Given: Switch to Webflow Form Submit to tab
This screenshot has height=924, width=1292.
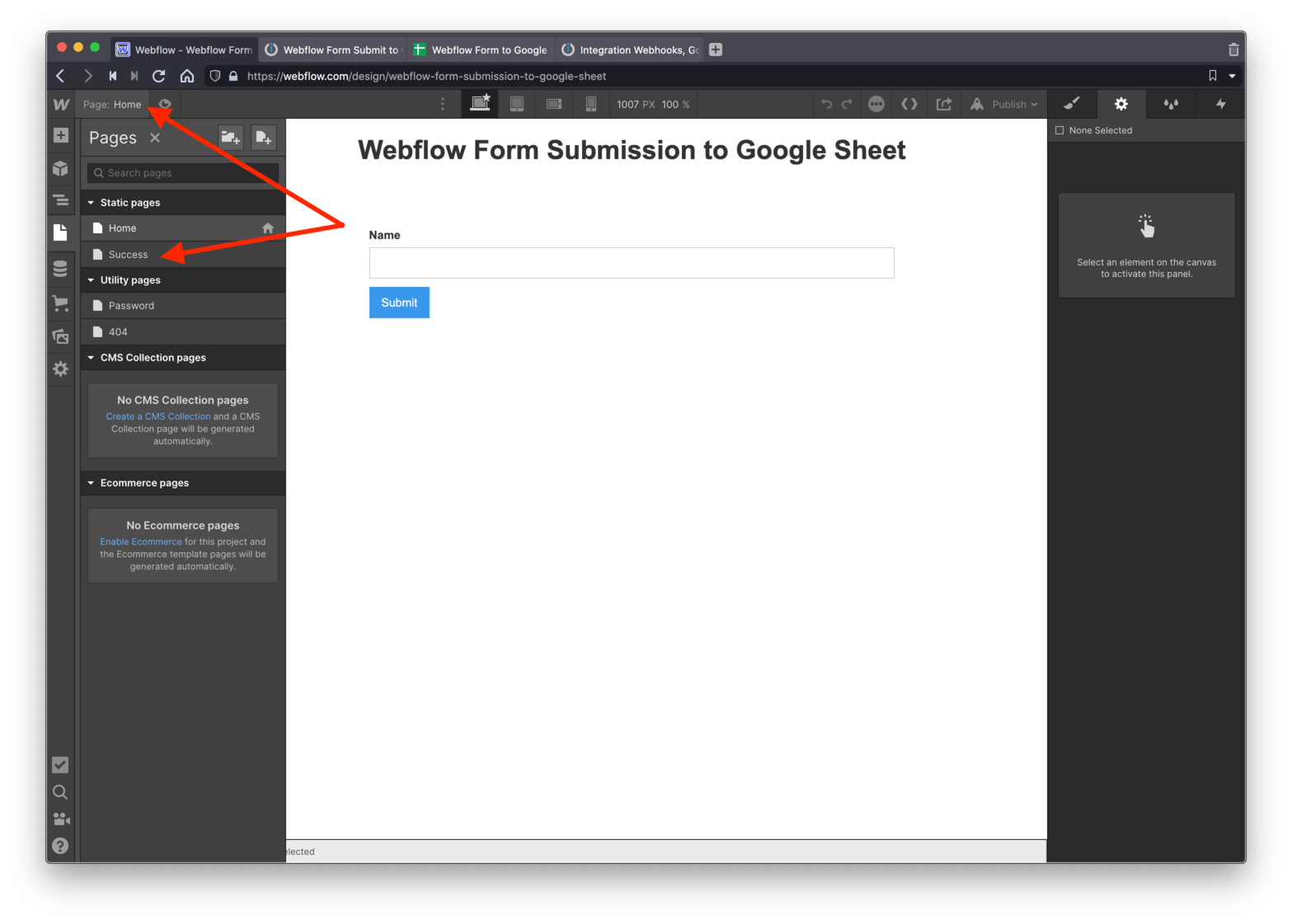Looking at the screenshot, I should [332, 49].
